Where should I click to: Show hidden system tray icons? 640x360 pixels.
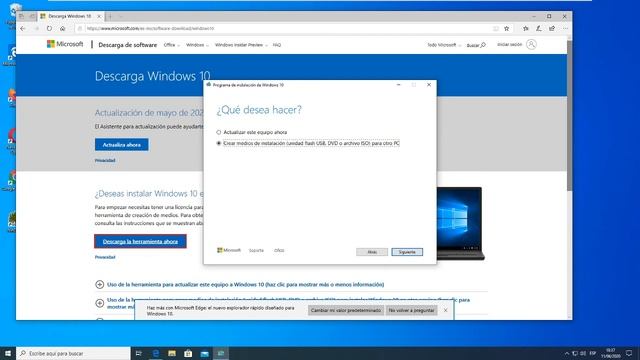click(567, 353)
